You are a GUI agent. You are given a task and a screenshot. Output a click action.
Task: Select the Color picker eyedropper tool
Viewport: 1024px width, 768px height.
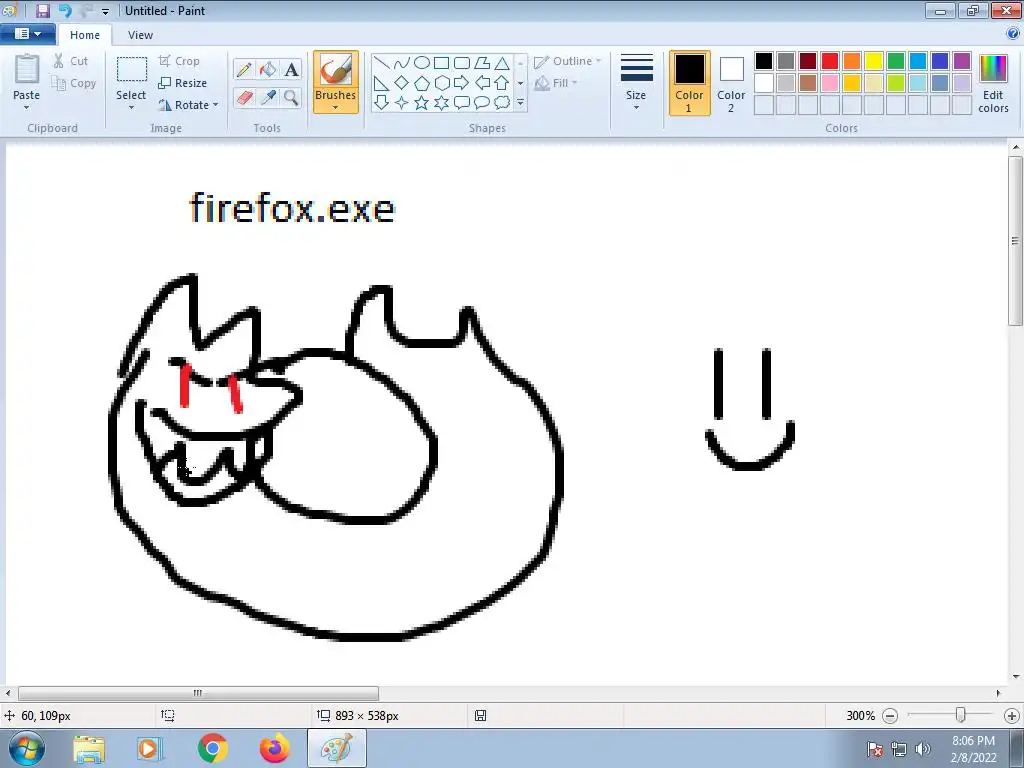[x=268, y=98]
